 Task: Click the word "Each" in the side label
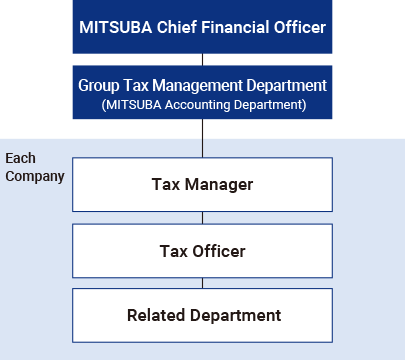pos(20,158)
